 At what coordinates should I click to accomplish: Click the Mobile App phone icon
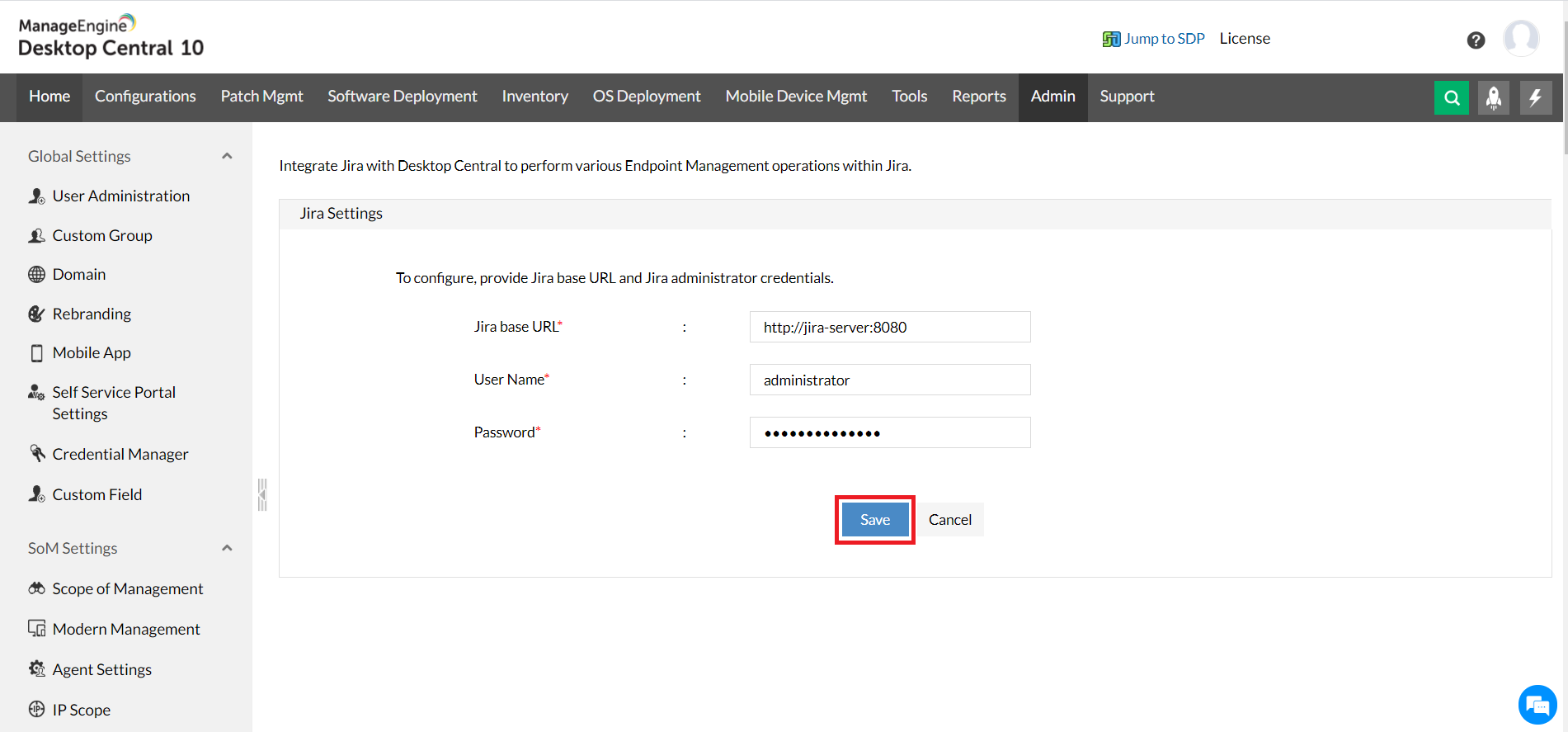point(36,353)
